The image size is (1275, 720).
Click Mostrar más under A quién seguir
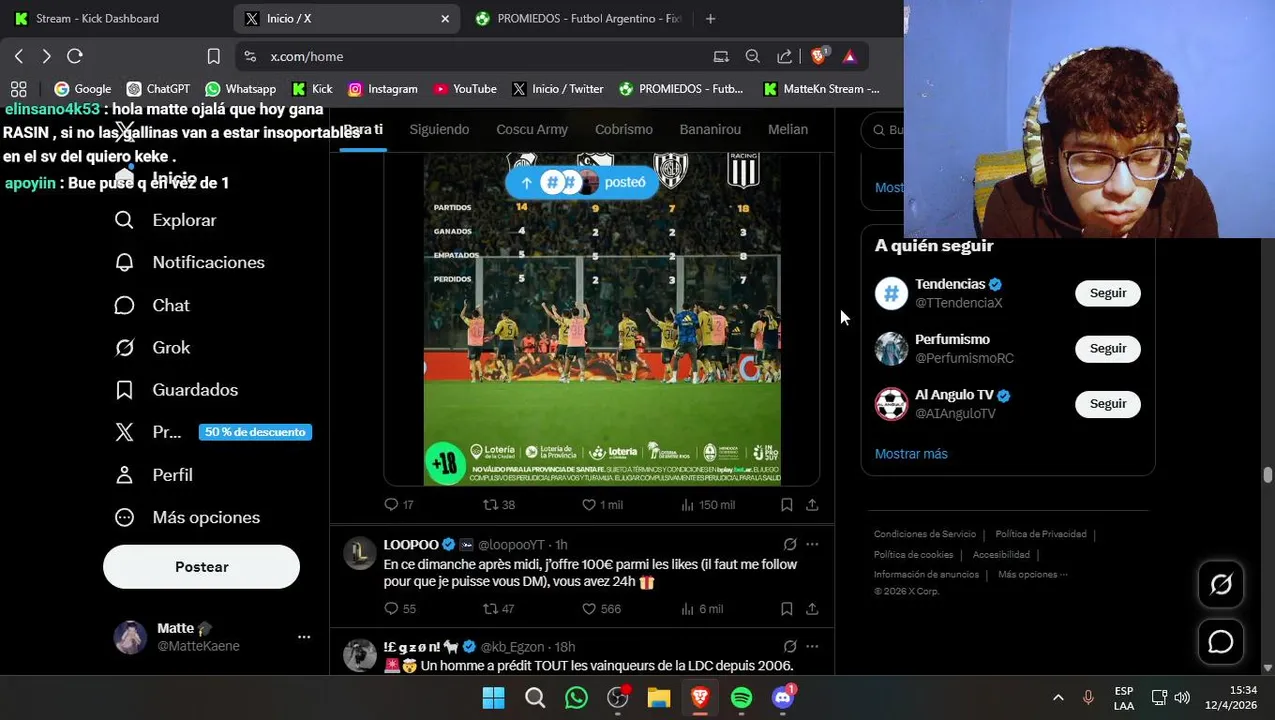pyautogui.click(x=911, y=454)
